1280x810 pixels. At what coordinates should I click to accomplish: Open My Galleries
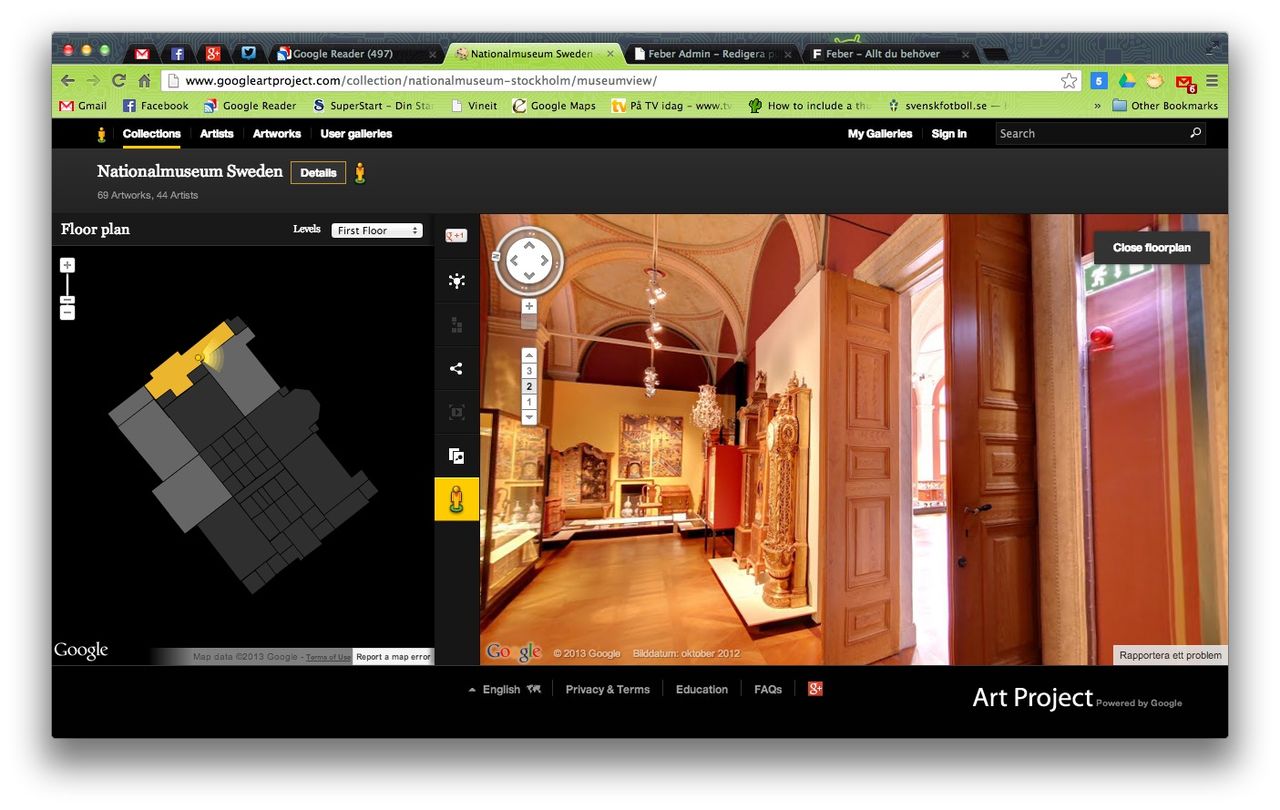(880, 133)
